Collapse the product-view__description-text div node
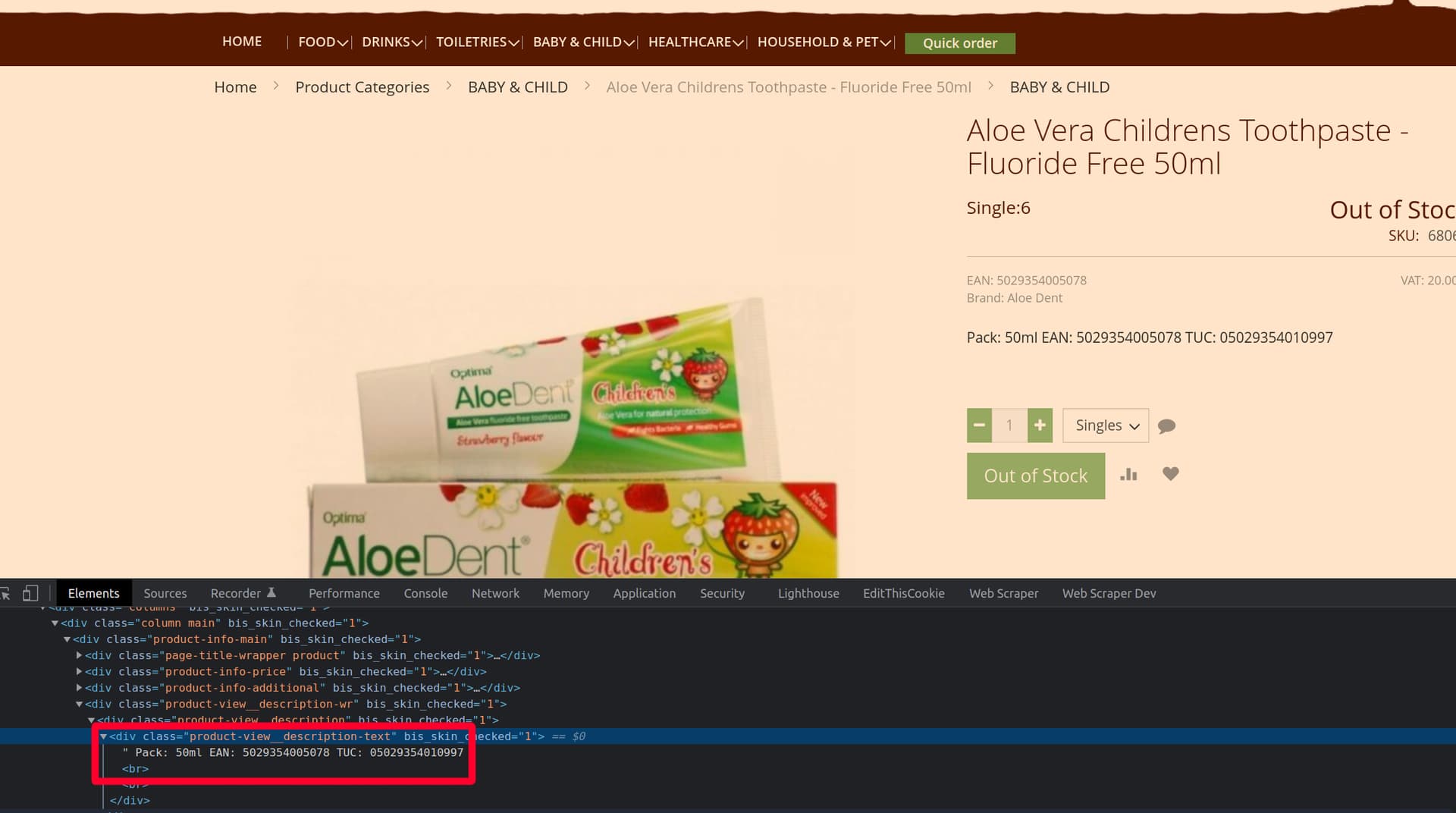Image resolution: width=1456 pixels, height=813 pixels. [104, 736]
